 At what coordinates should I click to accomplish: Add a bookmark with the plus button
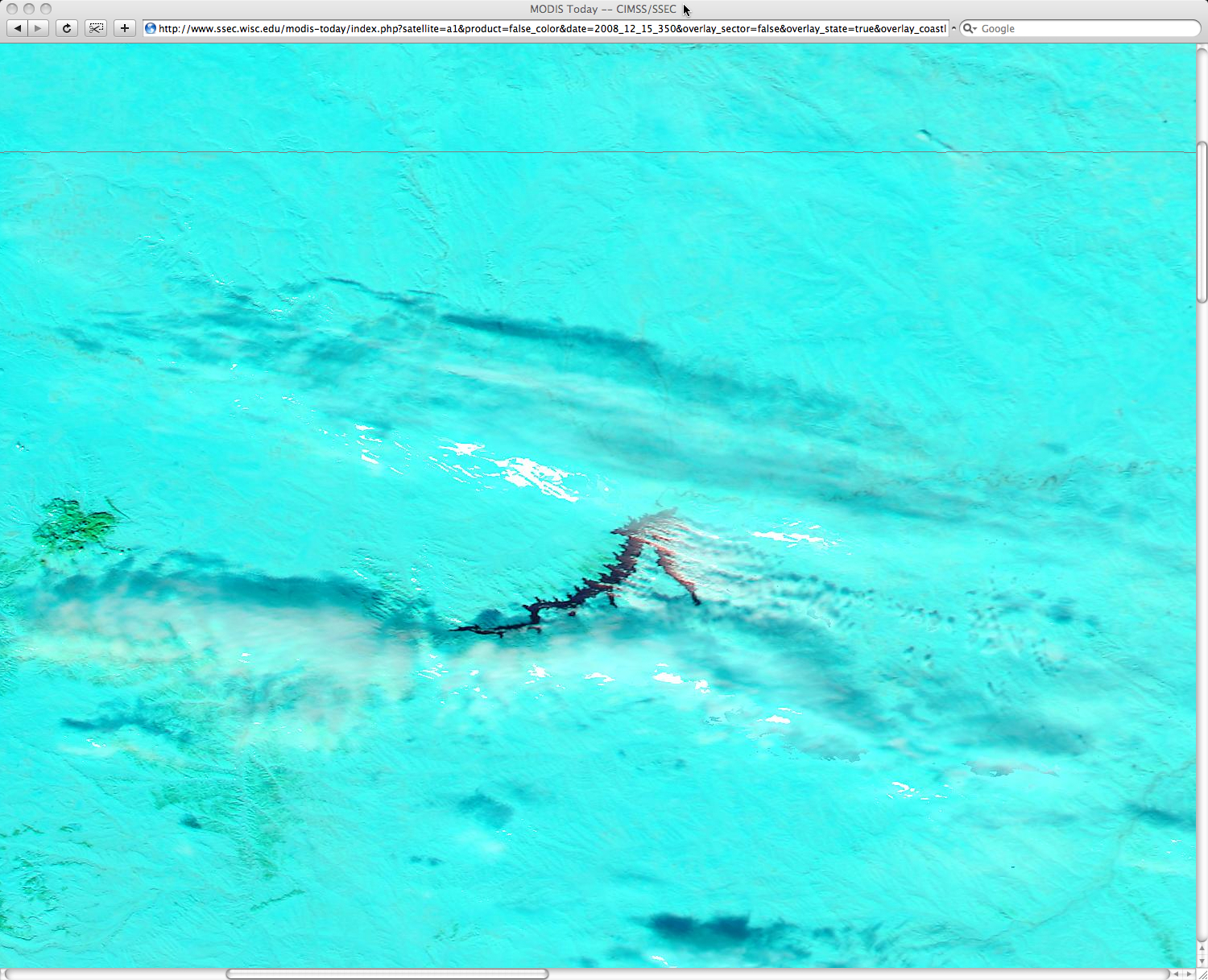[x=125, y=28]
